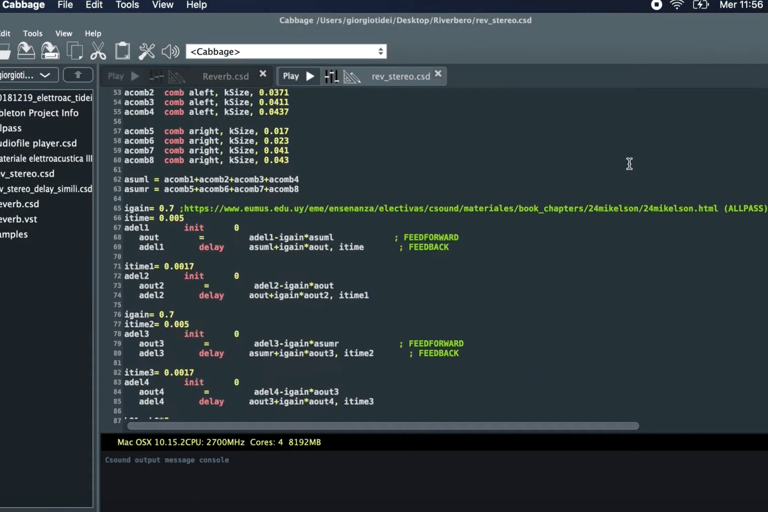768x512 pixels.
Task: Click the '0.0371' value on line 53
Action: click(274, 92)
